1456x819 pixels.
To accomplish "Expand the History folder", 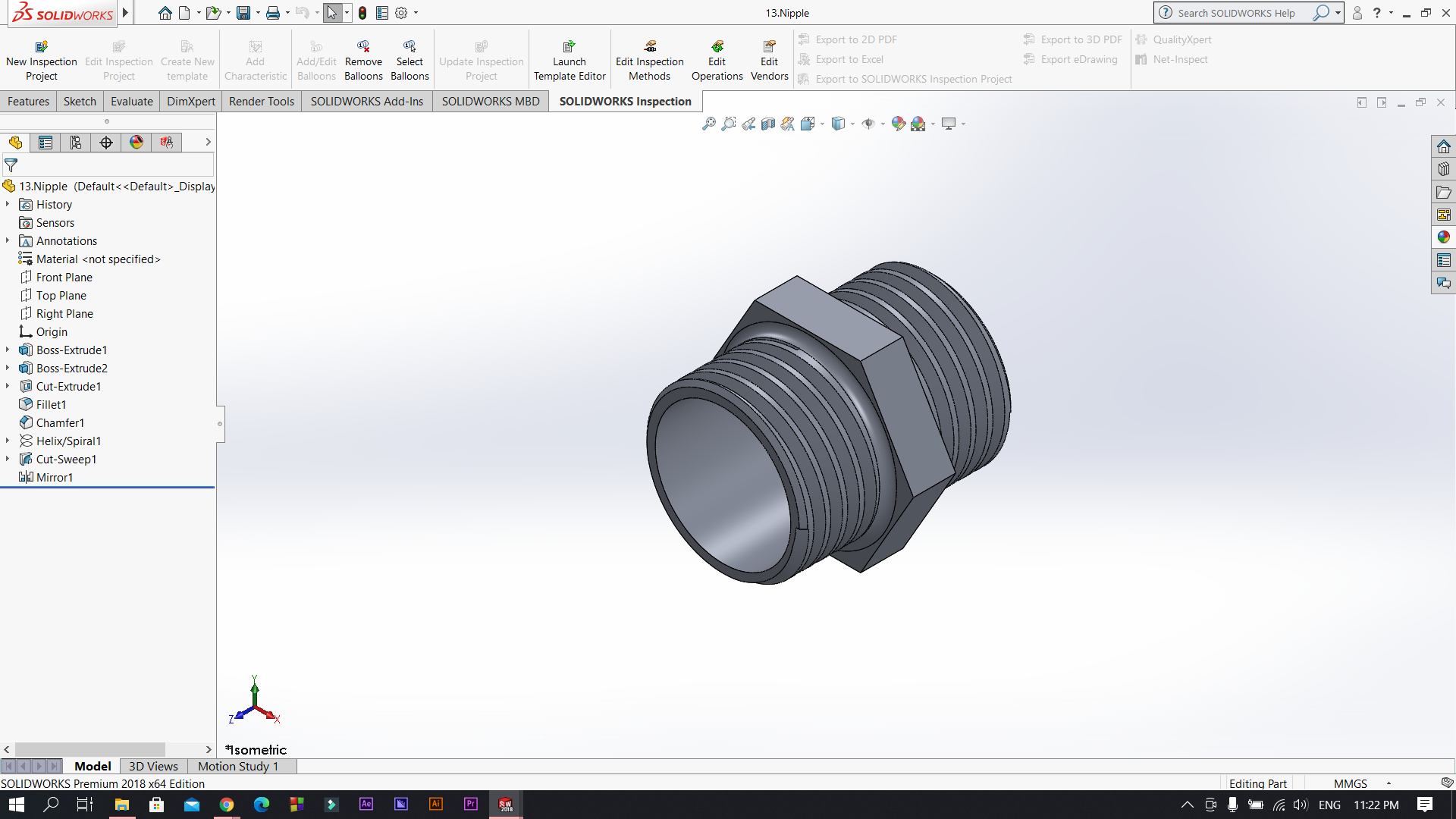I will click(8, 204).
